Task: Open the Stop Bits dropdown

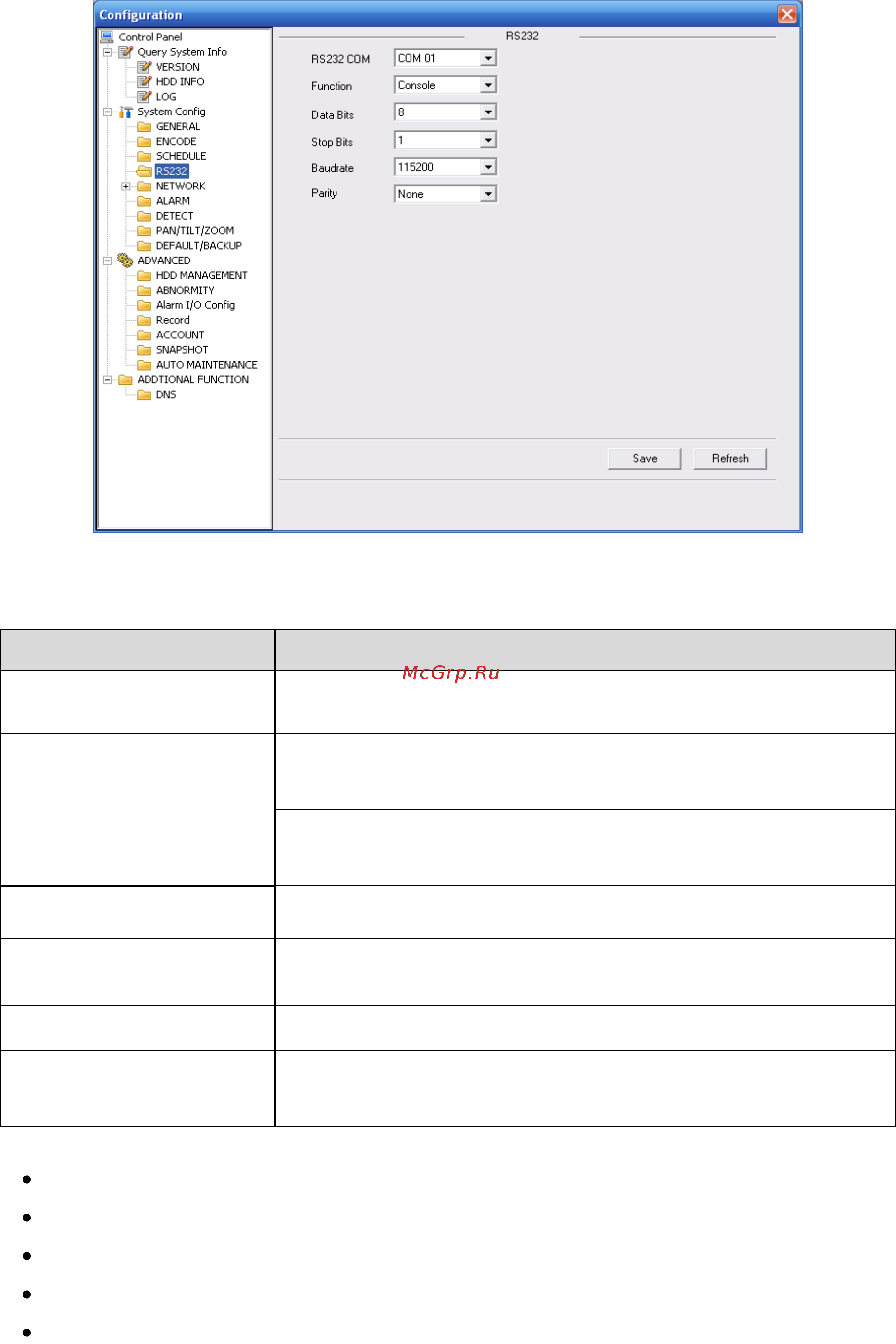Action: (487, 140)
